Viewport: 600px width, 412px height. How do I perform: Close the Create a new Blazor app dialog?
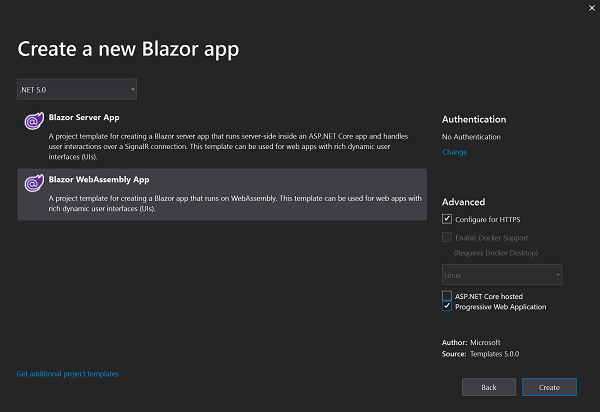[x=592, y=8]
